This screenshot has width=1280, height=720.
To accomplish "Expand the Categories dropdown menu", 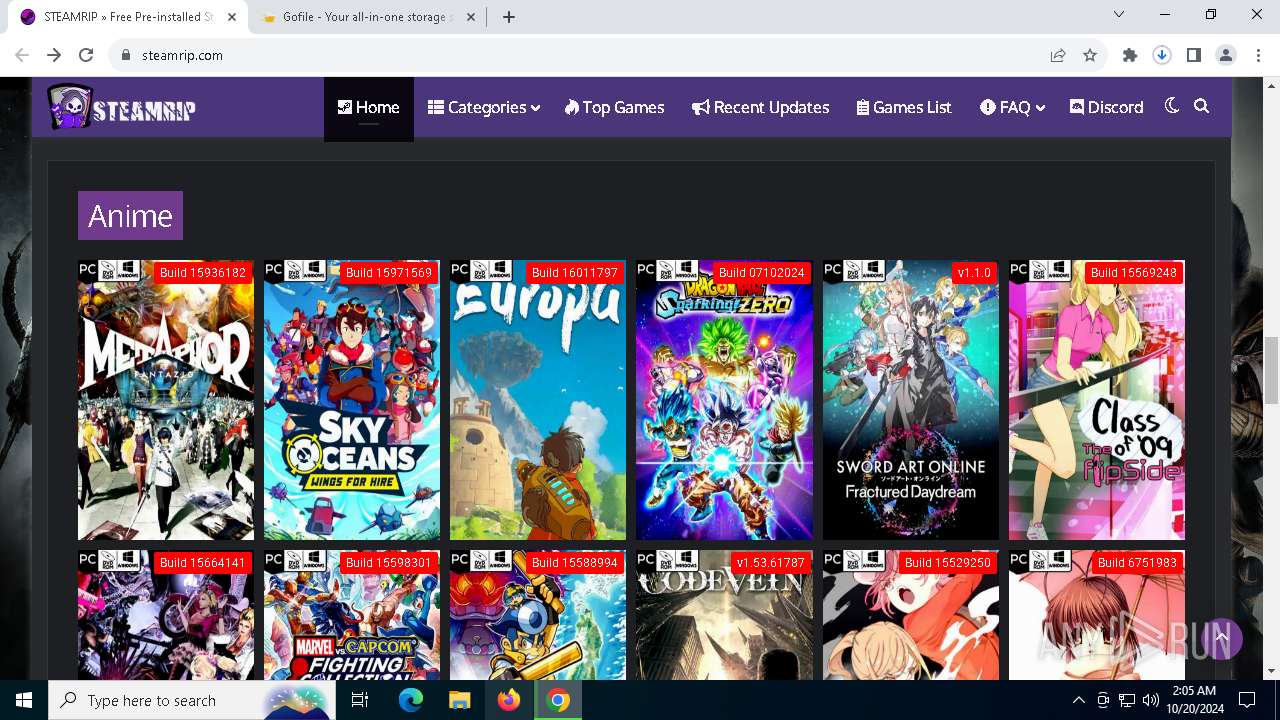I will 484,107.
